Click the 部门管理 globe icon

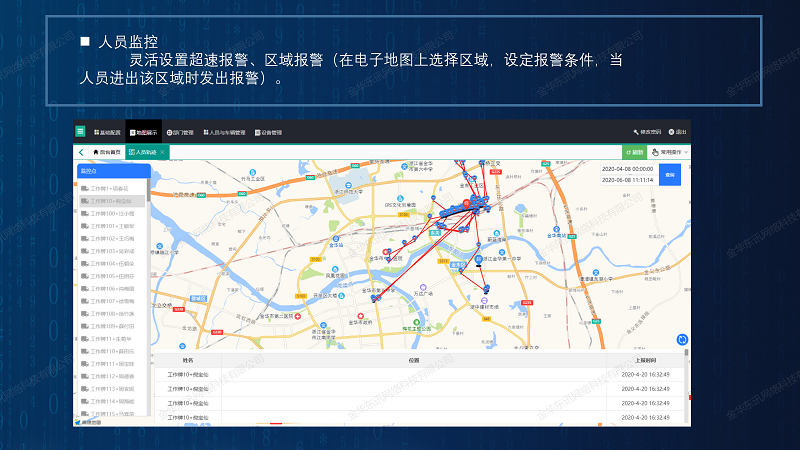tap(170, 132)
